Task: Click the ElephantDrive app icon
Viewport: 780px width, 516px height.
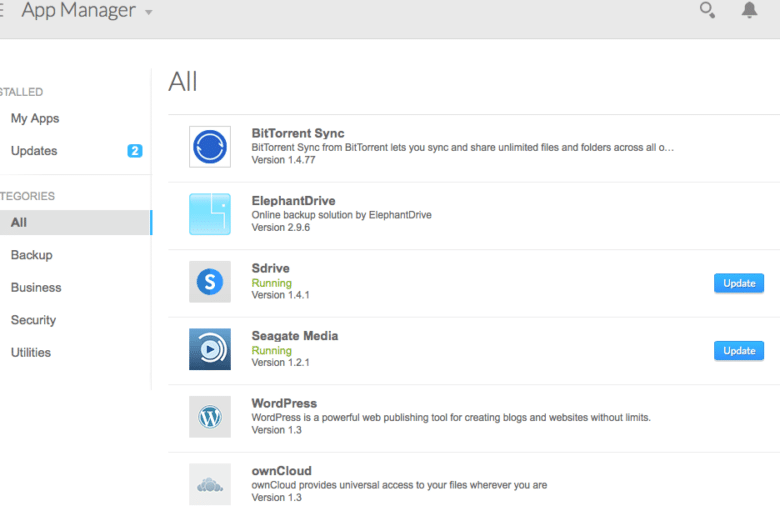Action: 210,214
